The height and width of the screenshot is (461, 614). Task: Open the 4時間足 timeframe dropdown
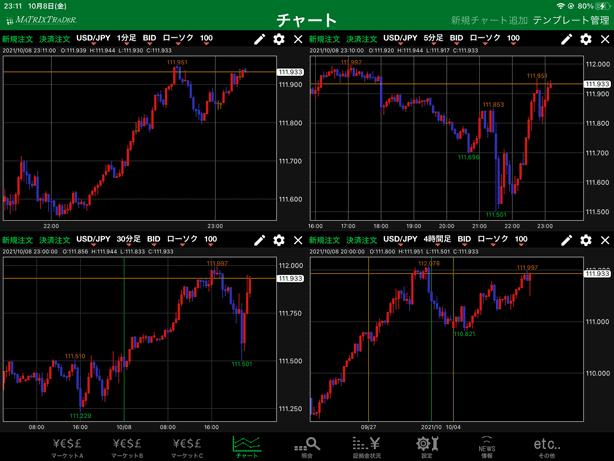click(437, 239)
